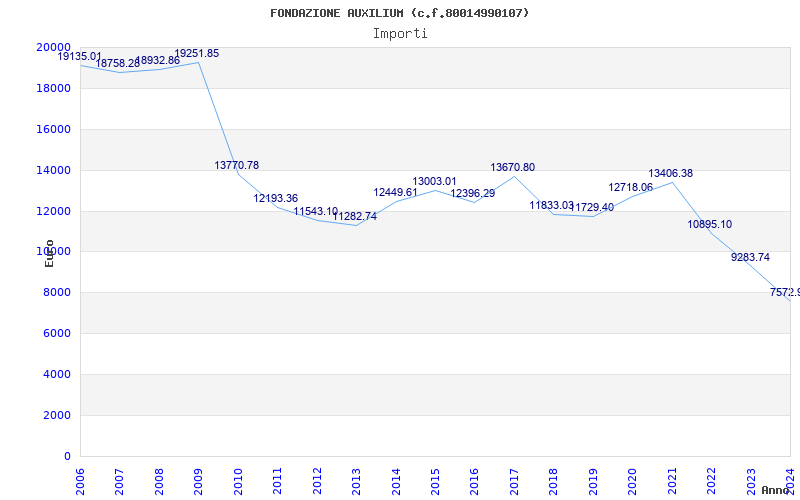
Task: Click data label 9283.74
Action: click(751, 258)
